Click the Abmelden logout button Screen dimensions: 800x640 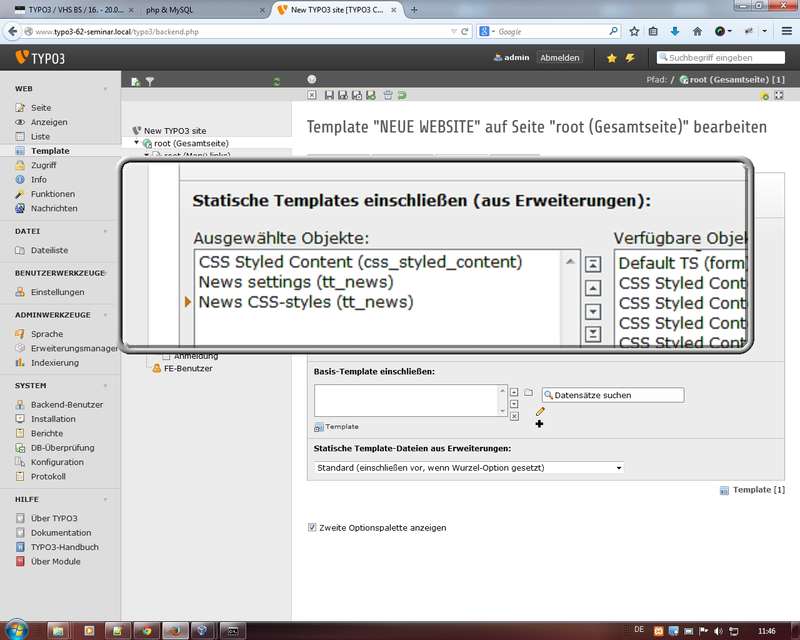560,58
